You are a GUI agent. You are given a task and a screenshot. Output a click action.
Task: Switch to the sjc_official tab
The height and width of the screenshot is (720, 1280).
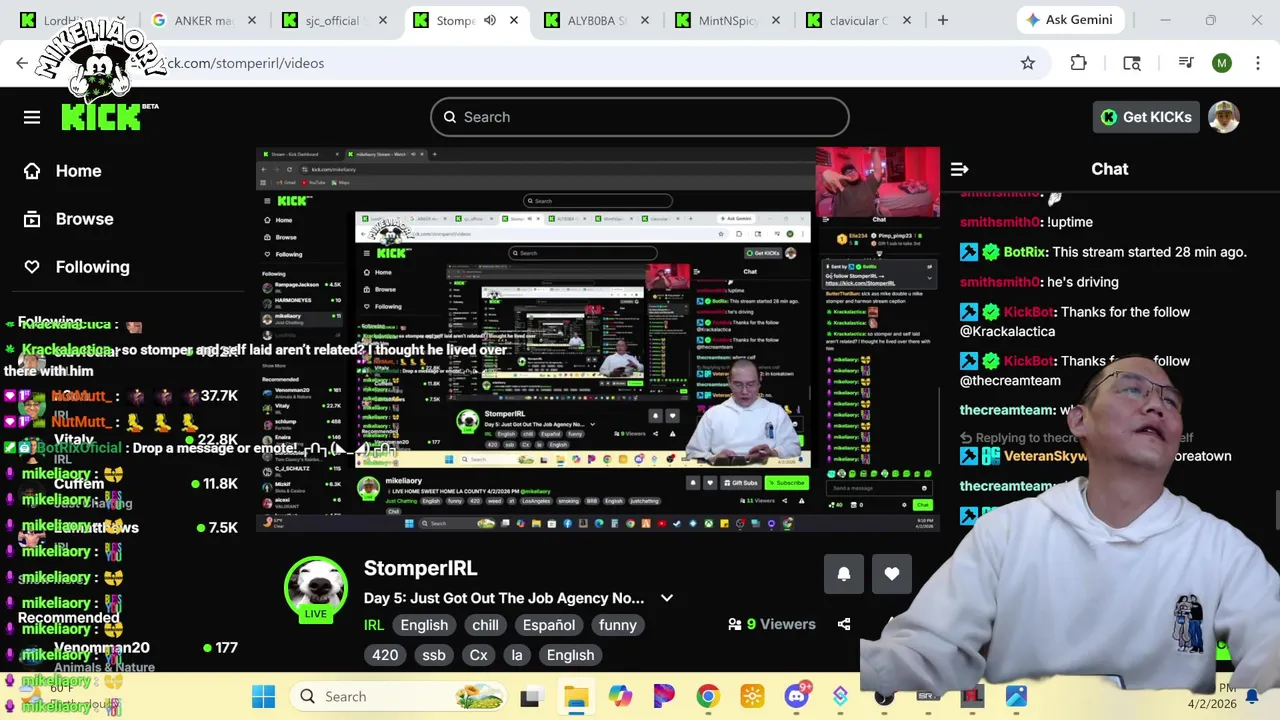click(x=335, y=20)
